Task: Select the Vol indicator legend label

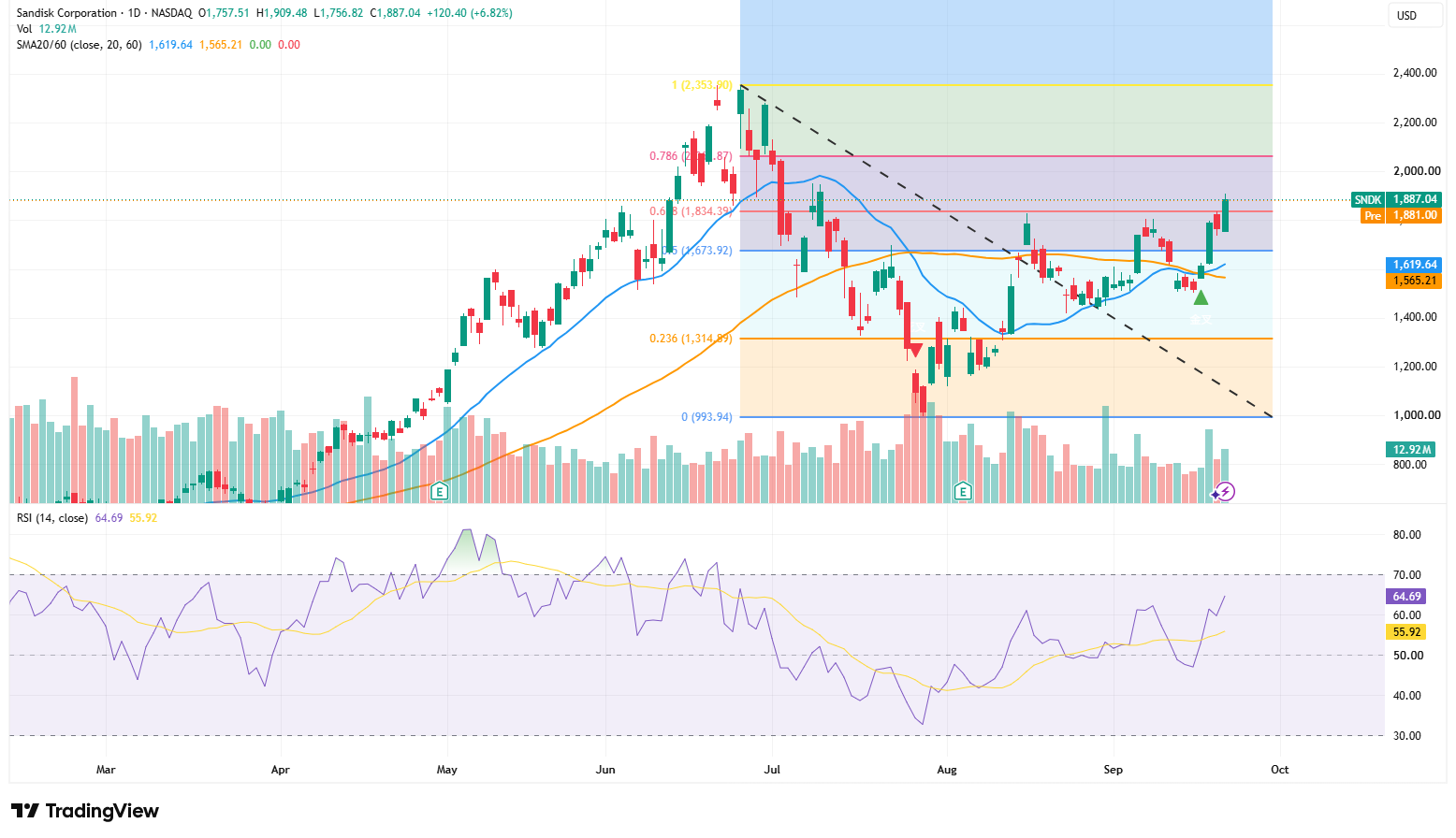Action: point(24,29)
